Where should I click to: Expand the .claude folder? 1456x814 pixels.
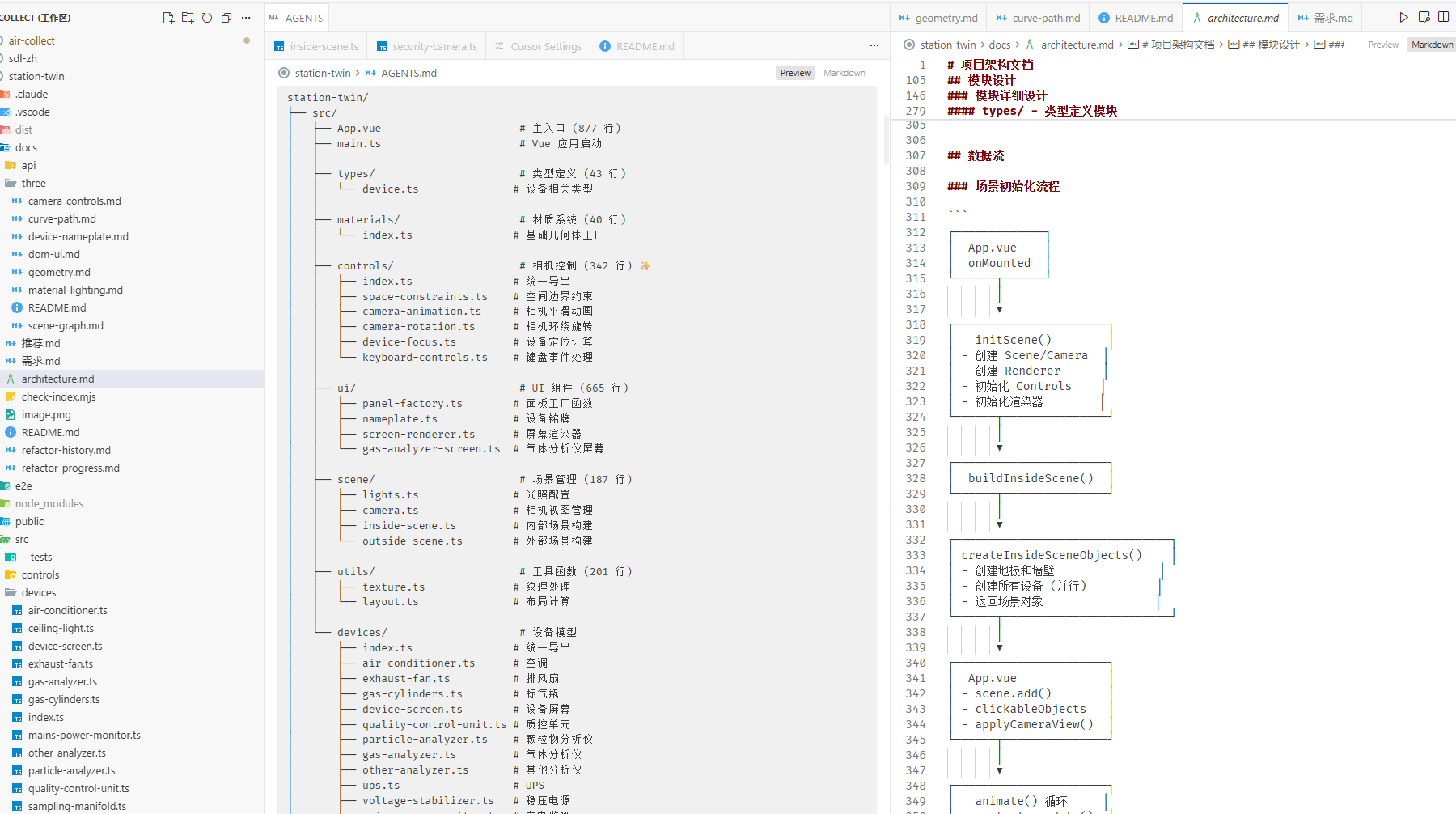pos(32,94)
